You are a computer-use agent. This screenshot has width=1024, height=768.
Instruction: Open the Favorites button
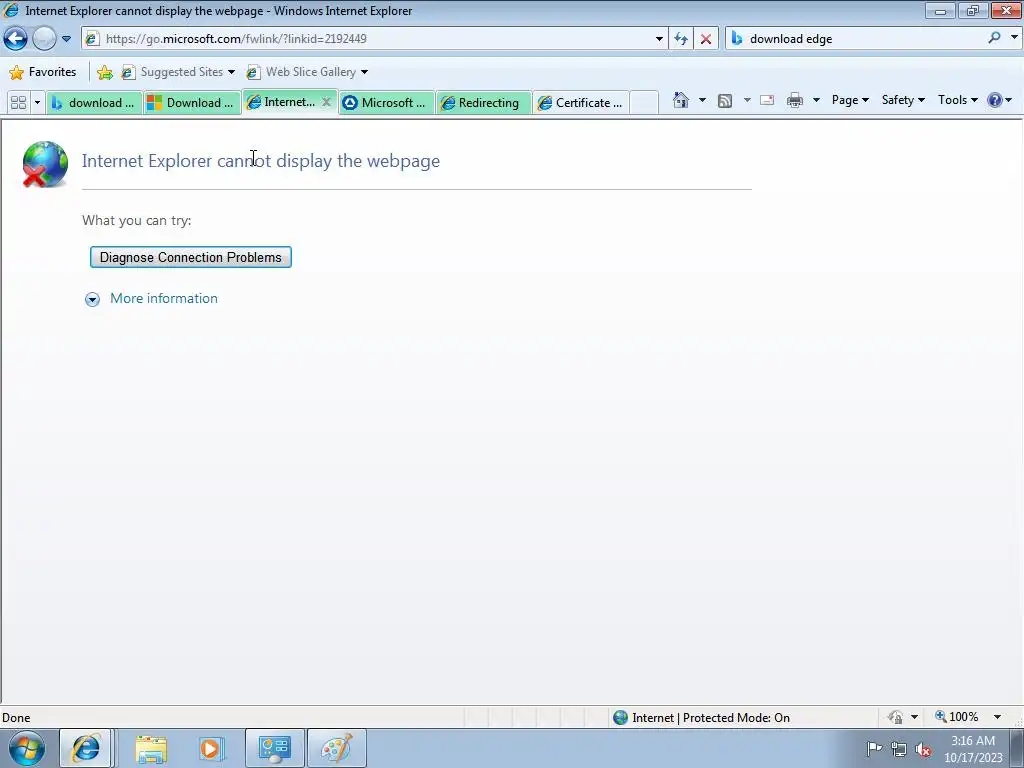point(43,72)
